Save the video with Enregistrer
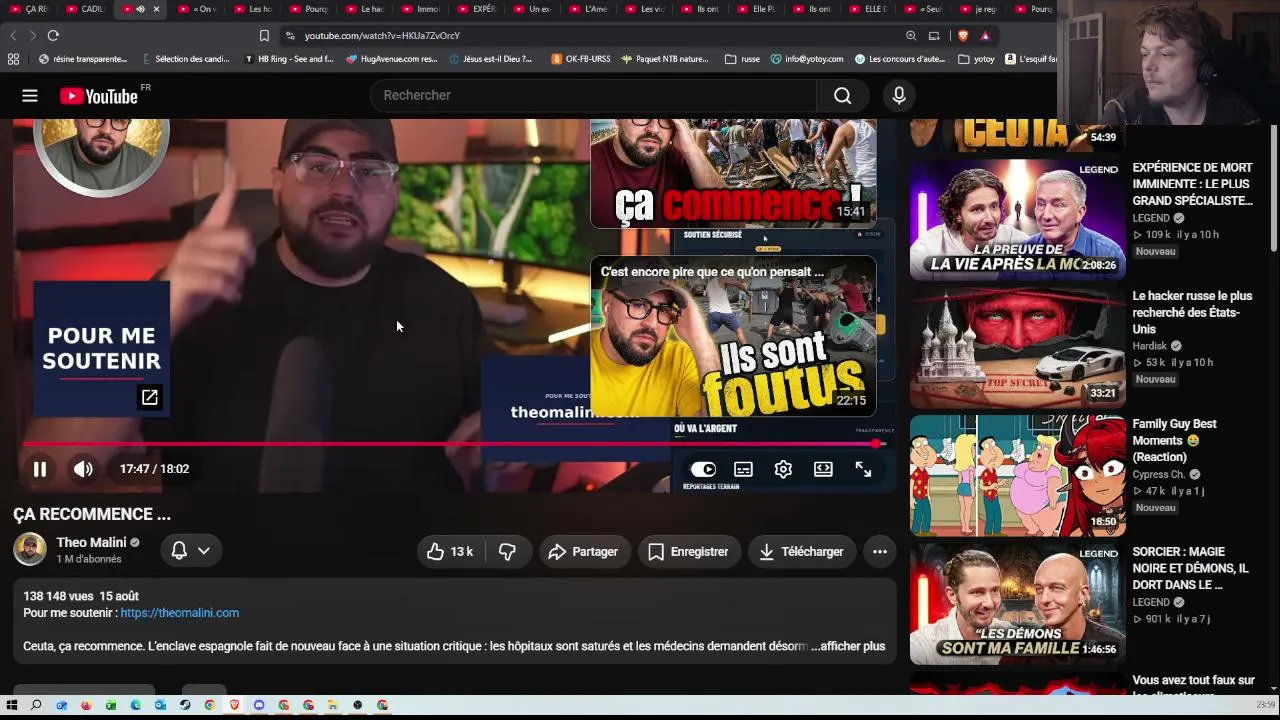This screenshot has height=720, width=1280. pos(689,551)
